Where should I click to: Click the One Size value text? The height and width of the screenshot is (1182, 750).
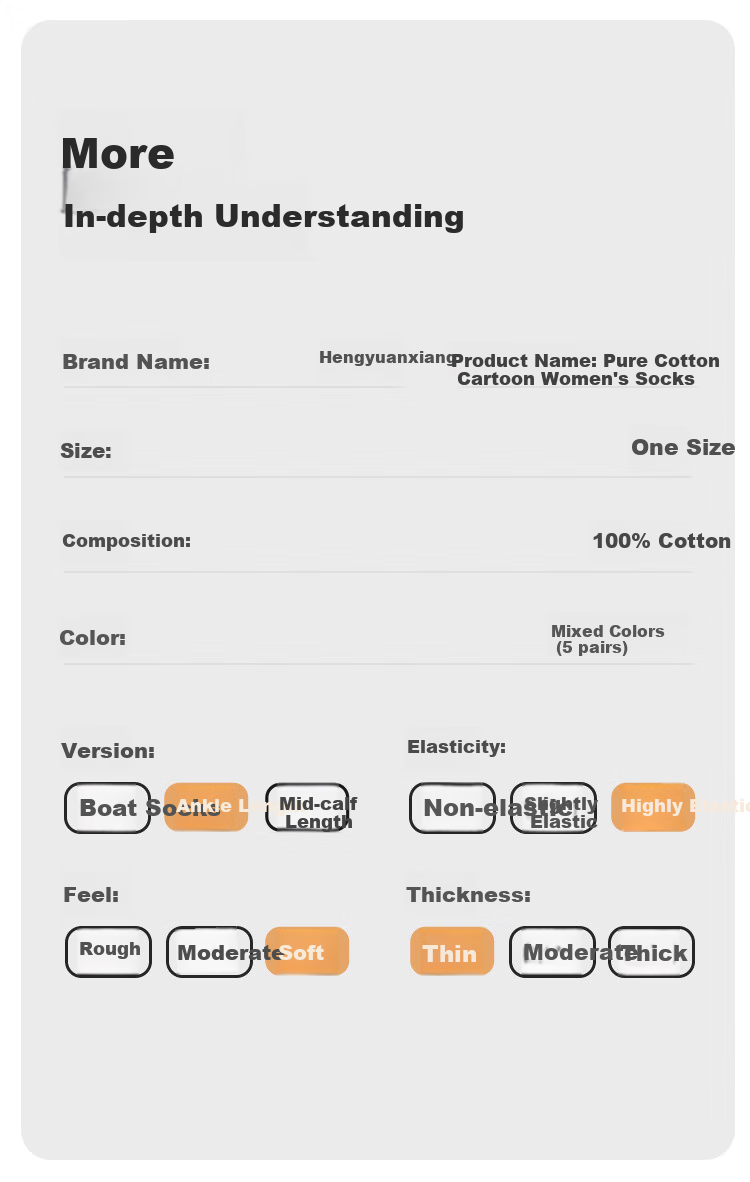coord(683,447)
